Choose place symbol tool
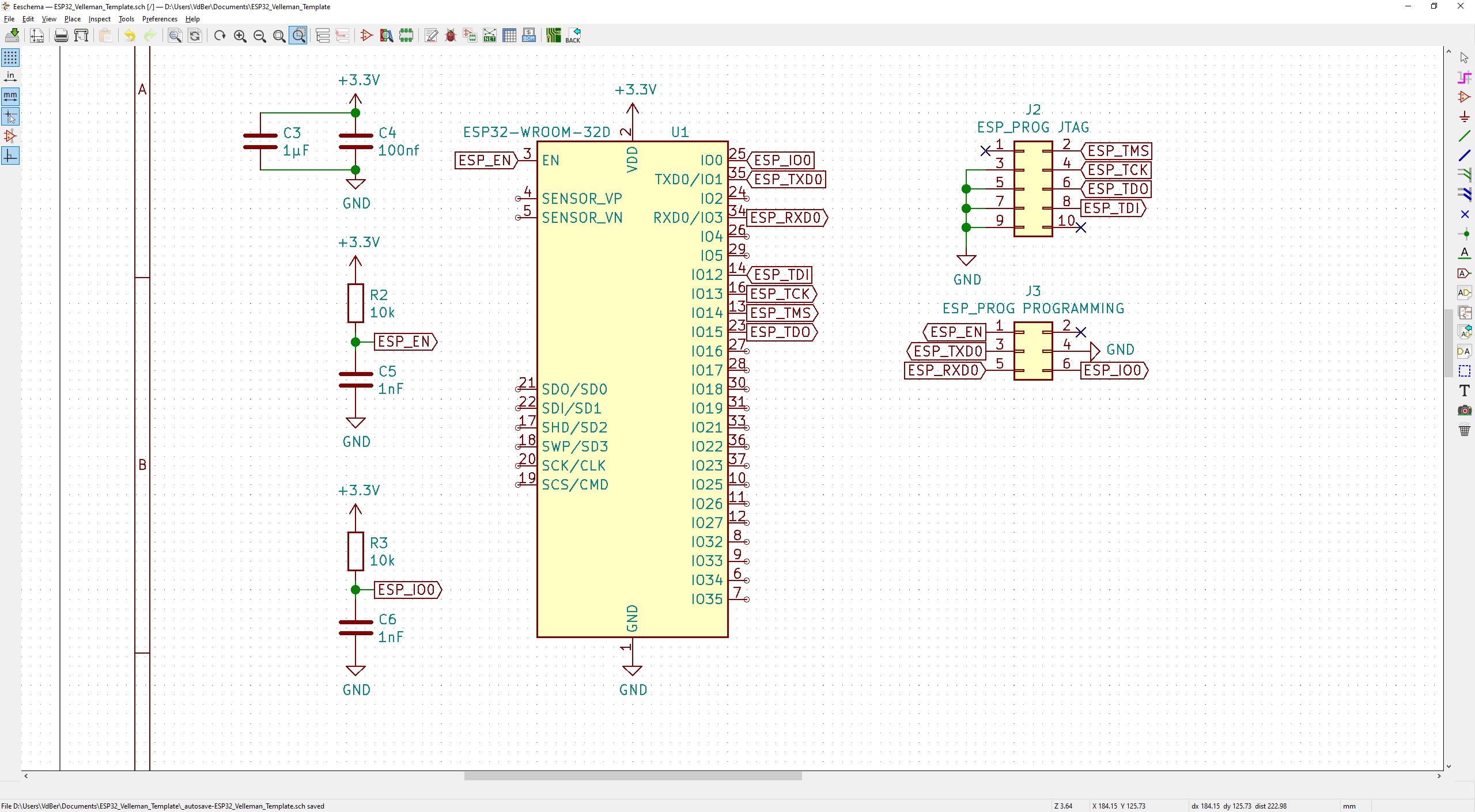Viewport: 1475px width, 812px height. pyautogui.click(x=1464, y=97)
